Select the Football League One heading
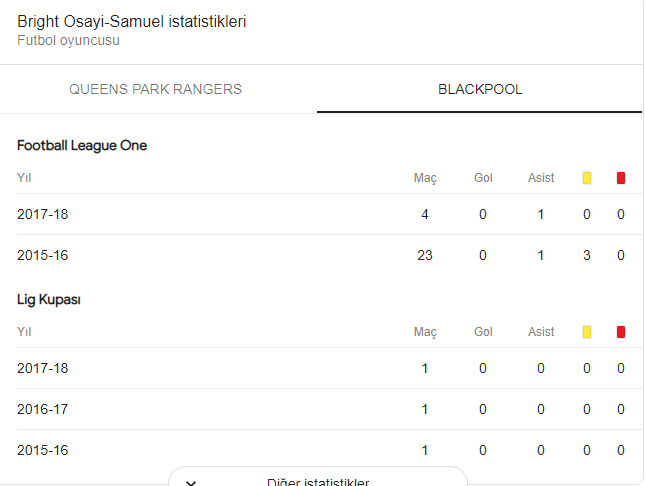The height and width of the screenshot is (486, 645). [82, 145]
